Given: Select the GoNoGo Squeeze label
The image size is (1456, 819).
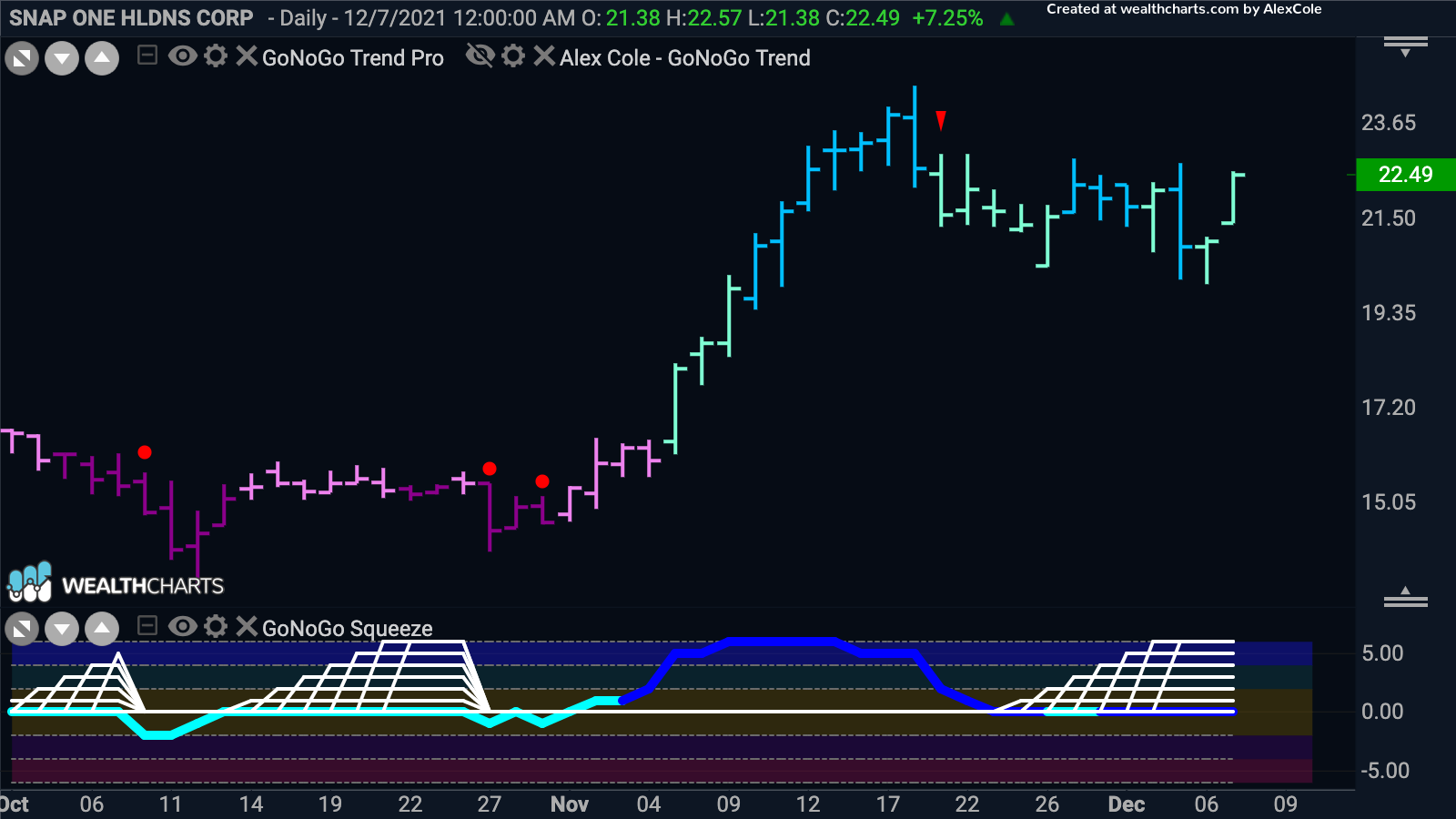Looking at the screenshot, I should coord(348,629).
